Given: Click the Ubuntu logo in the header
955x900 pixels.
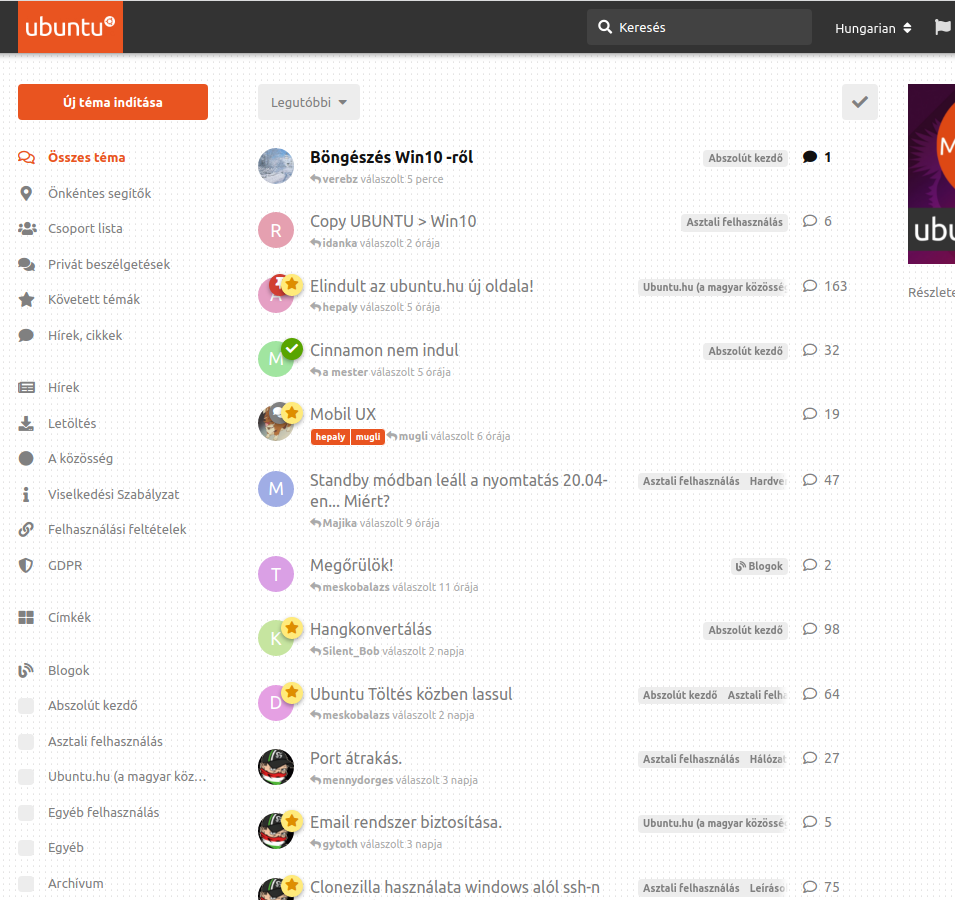Looking at the screenshot, I should [70, 27].
